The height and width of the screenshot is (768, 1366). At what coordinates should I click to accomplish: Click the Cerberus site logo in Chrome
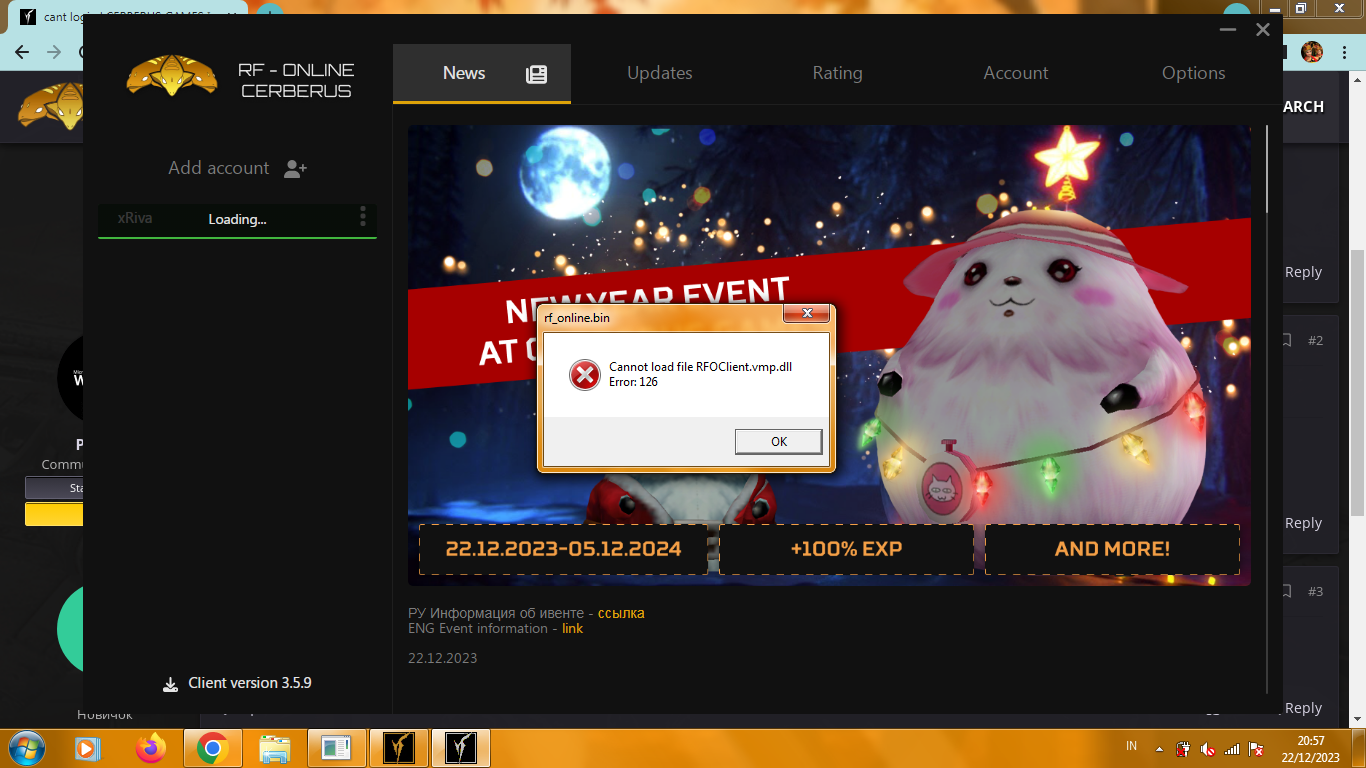click(x=48, y=106)
